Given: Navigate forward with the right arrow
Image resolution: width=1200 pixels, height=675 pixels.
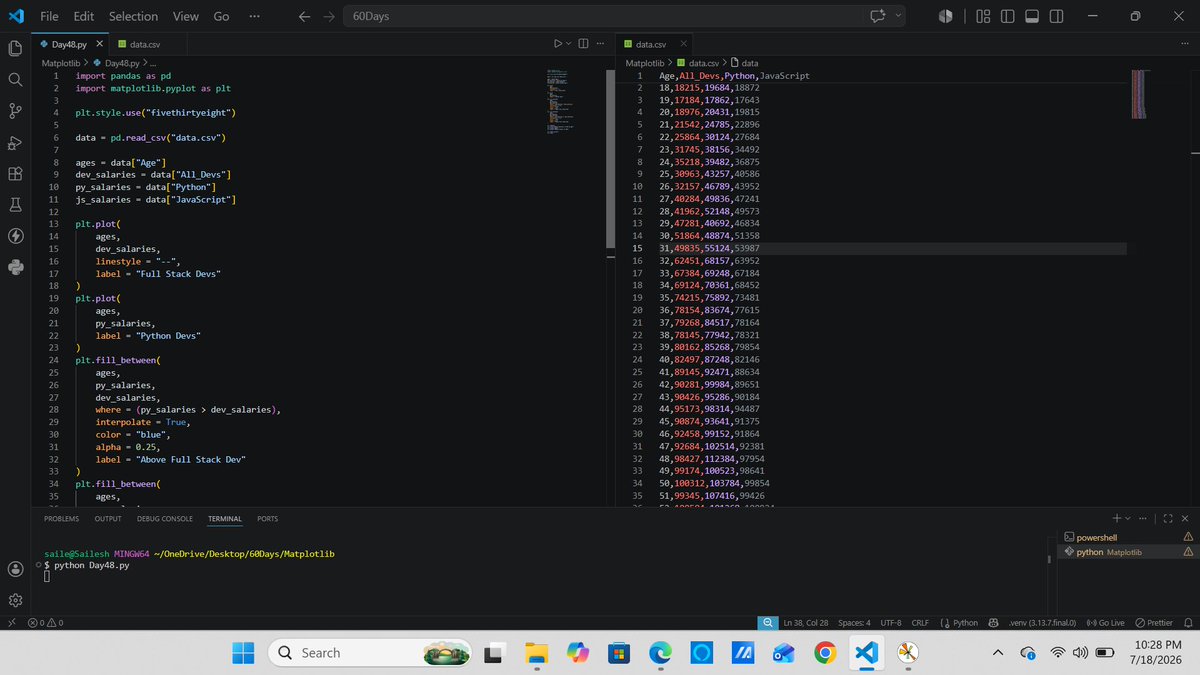Looking at the screenshot, I should coord(330,16).
